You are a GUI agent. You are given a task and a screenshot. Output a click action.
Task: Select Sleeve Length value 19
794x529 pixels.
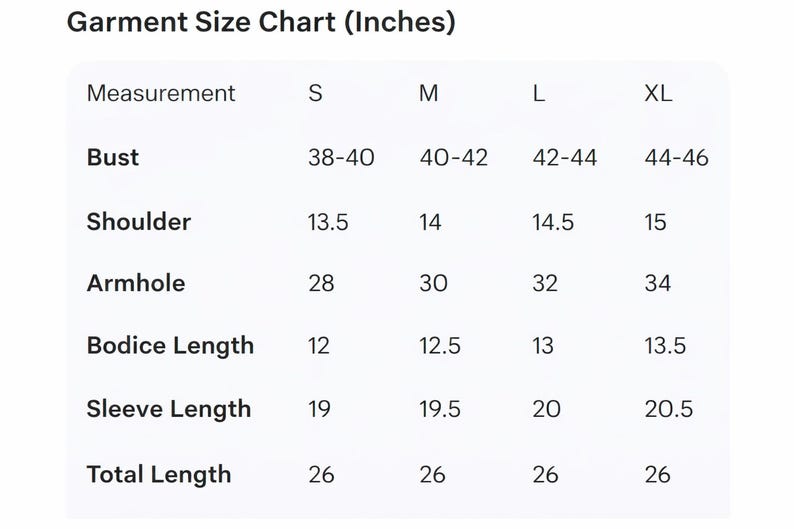coord(320,409)
